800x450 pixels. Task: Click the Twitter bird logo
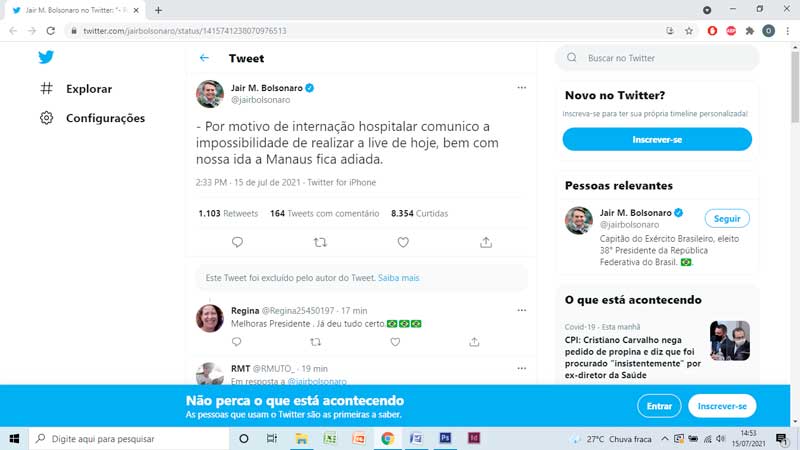pyautogui.click(x=46, y=57)
